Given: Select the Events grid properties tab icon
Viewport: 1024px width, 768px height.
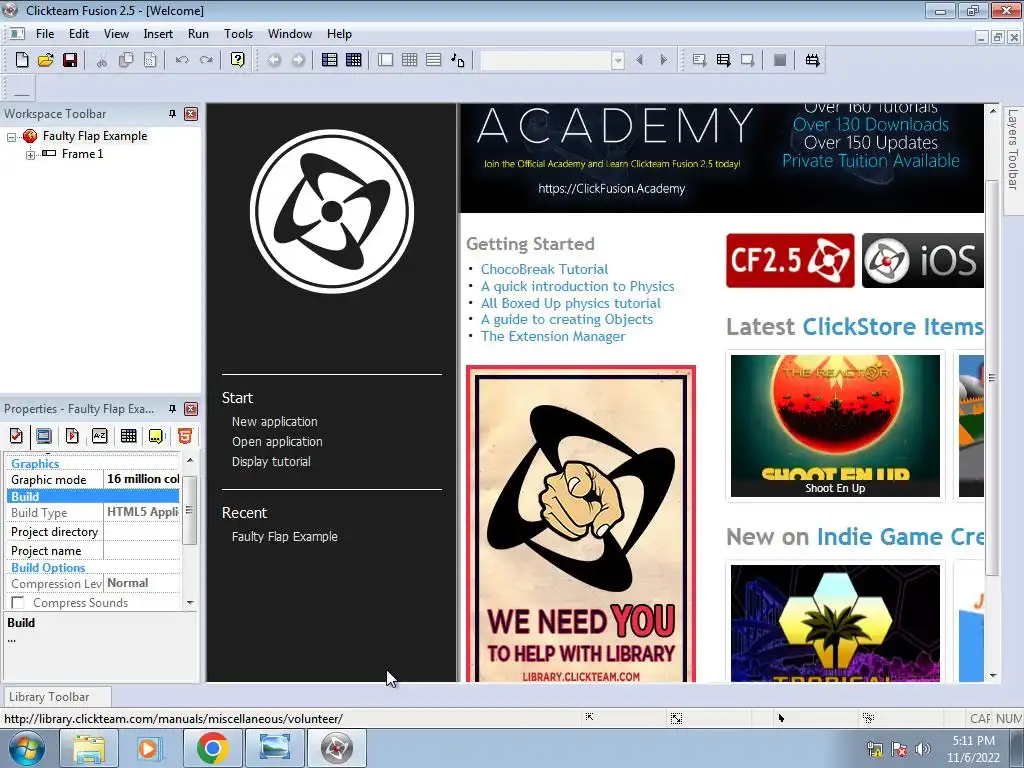Looking at the screenshot, I should coord(128,436).
